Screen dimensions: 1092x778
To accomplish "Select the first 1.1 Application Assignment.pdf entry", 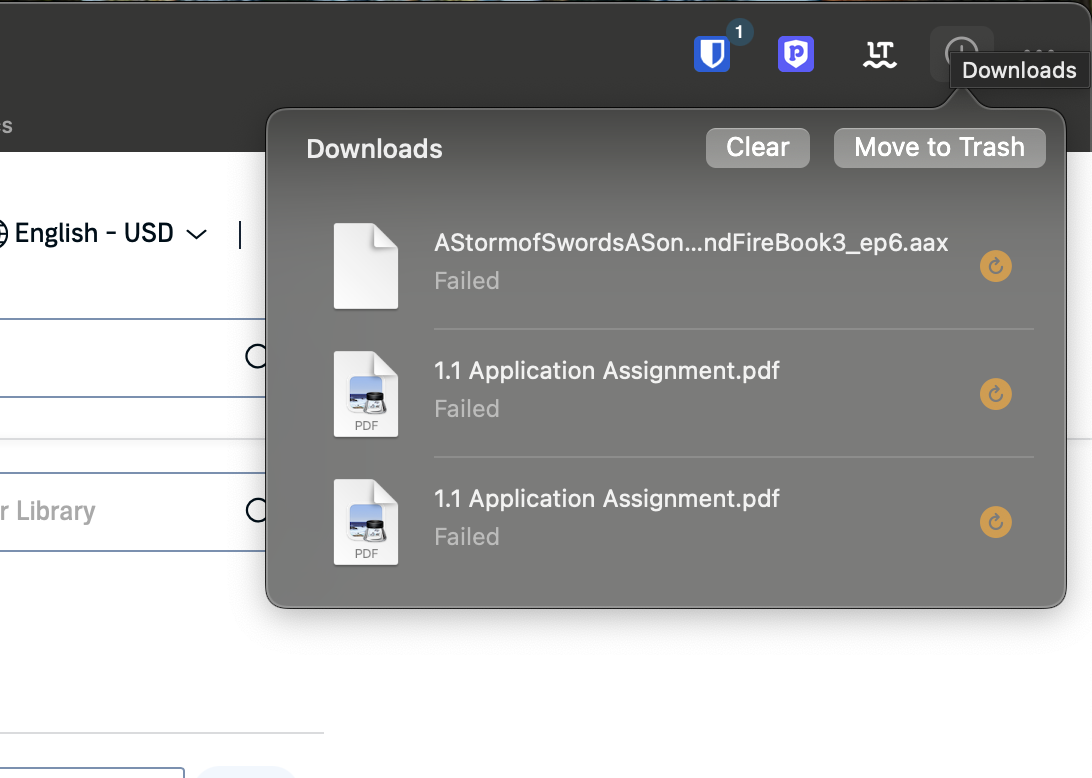I will click(606, 371).
